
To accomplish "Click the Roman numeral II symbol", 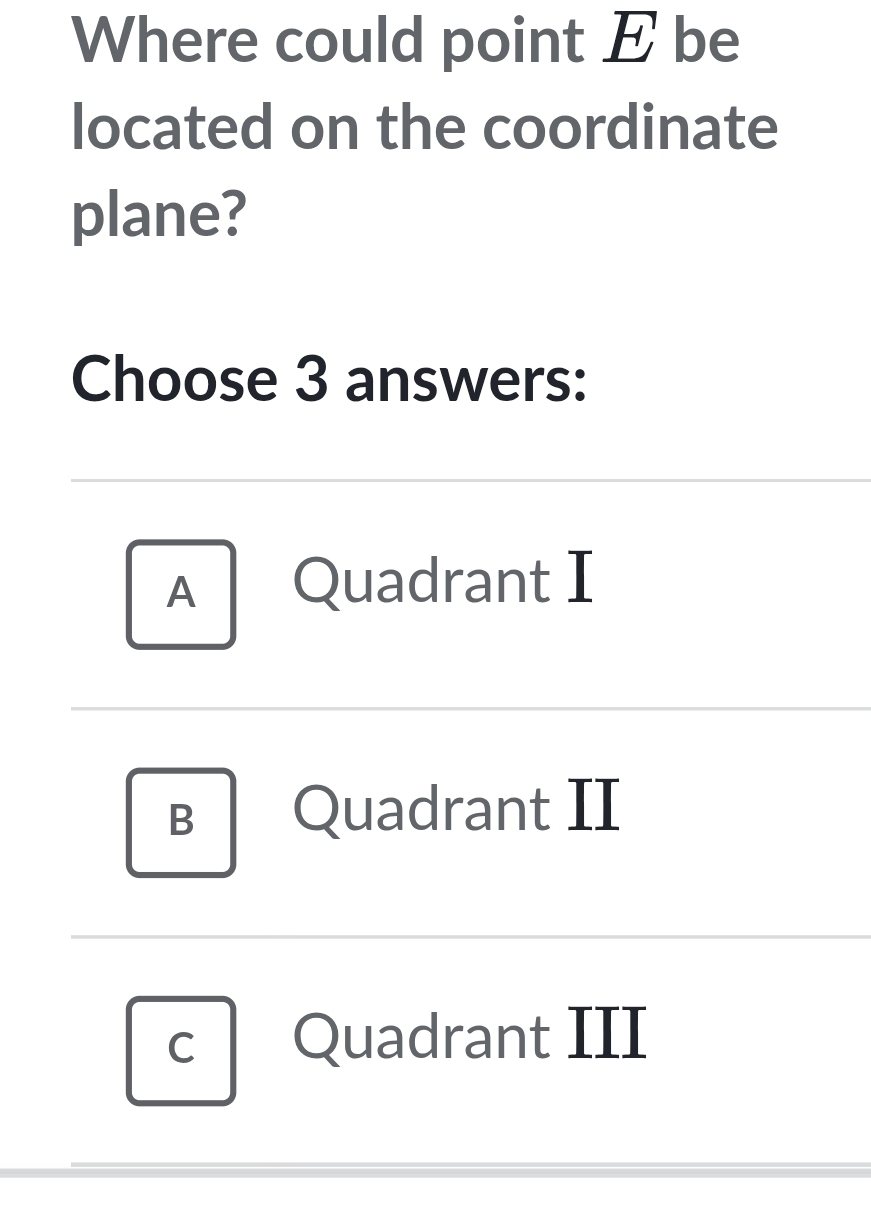I will 594,809.
